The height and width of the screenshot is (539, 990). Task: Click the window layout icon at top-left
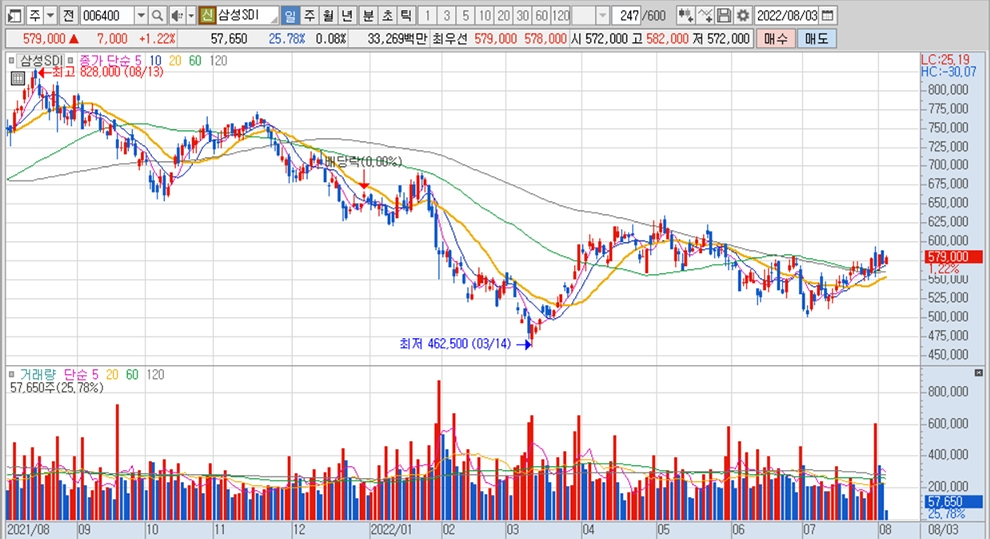click(x=13, y=16)
